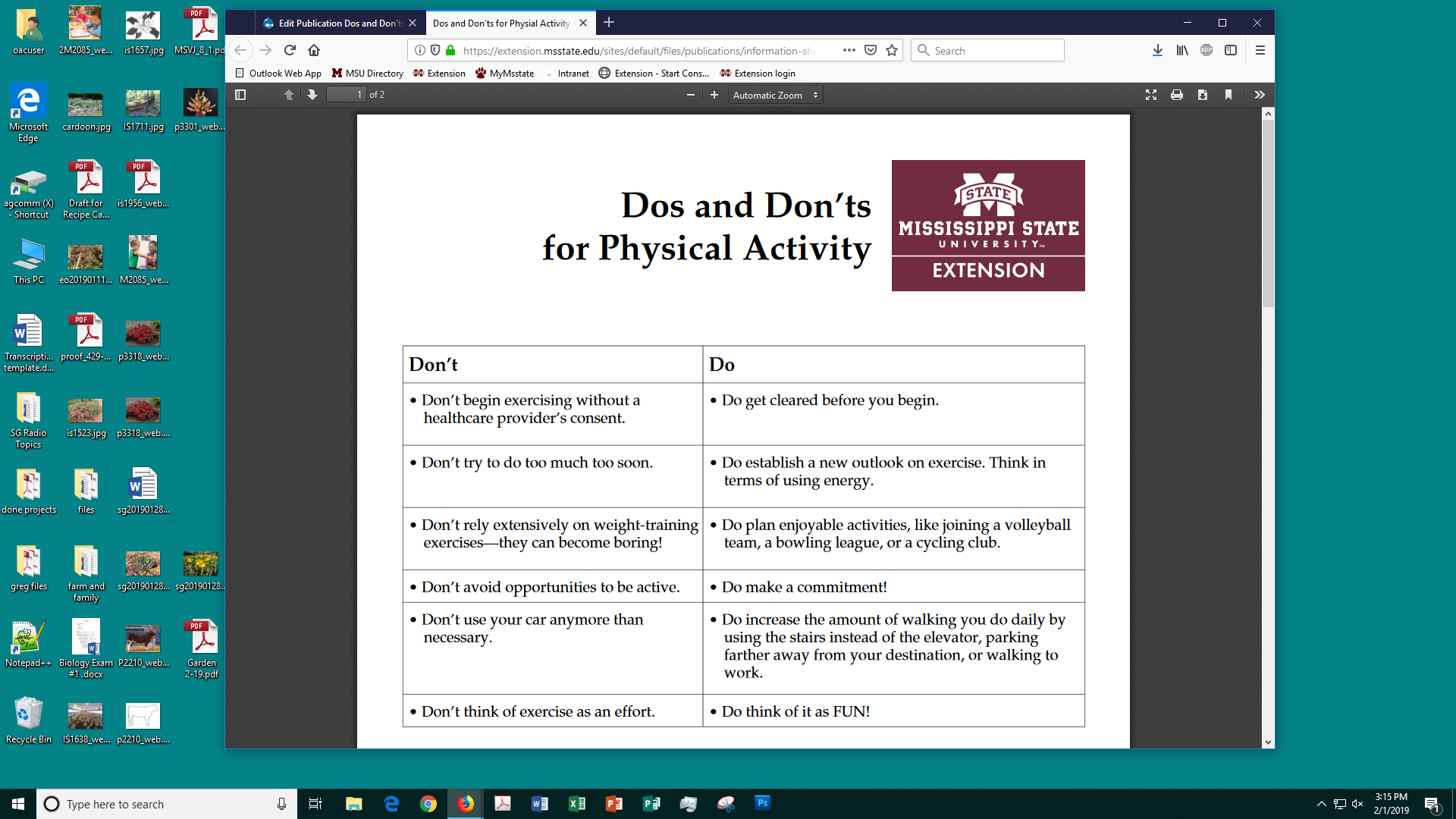Select the SG Radio Topics folder

29,419
